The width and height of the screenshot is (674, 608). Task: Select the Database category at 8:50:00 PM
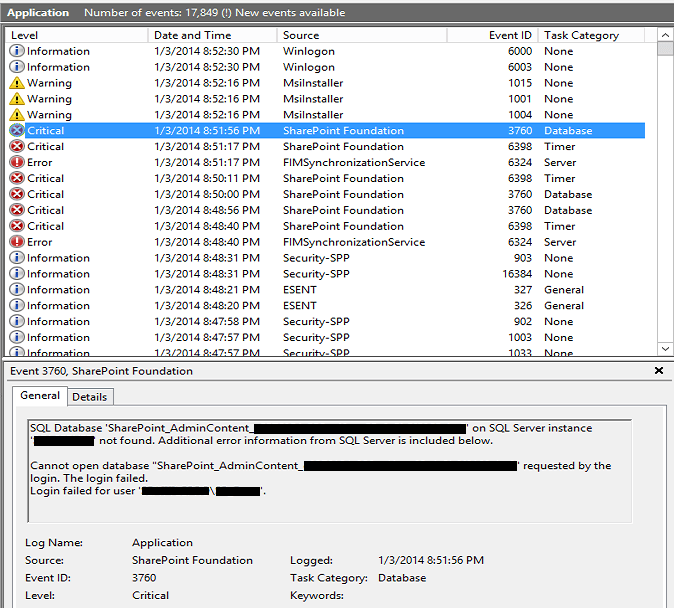point(568,194)
